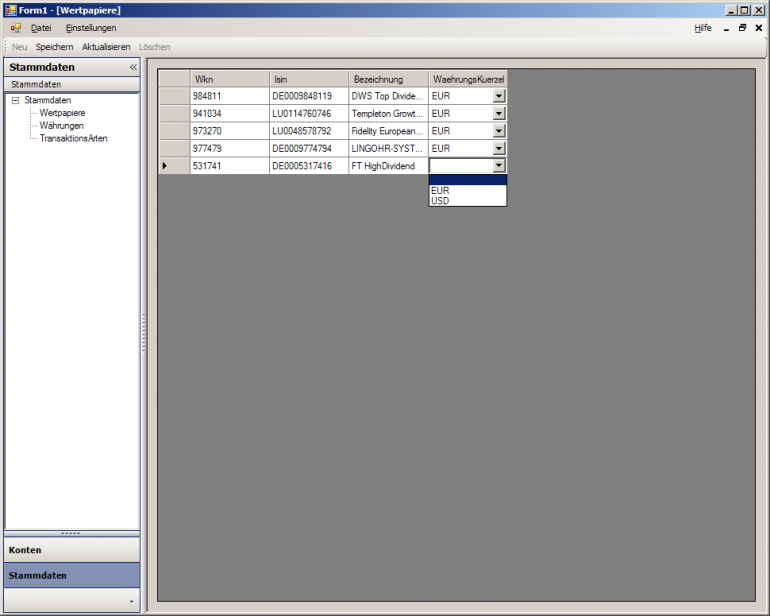Click Aktualisieren in the toolbar

click(106, 47)
